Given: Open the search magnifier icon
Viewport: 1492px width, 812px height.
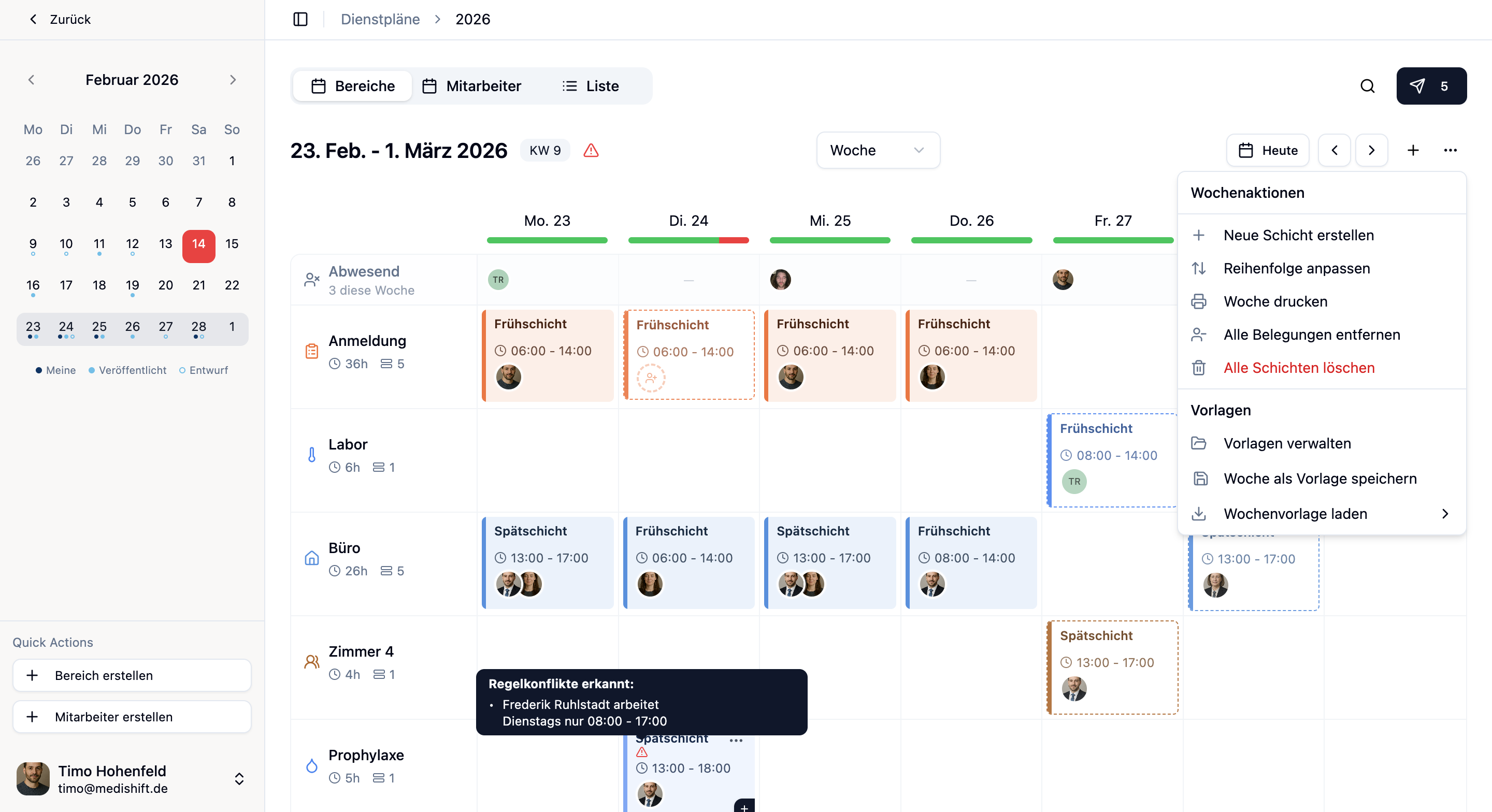Looking at the screenshot, I should click(x=1367, y=86).
